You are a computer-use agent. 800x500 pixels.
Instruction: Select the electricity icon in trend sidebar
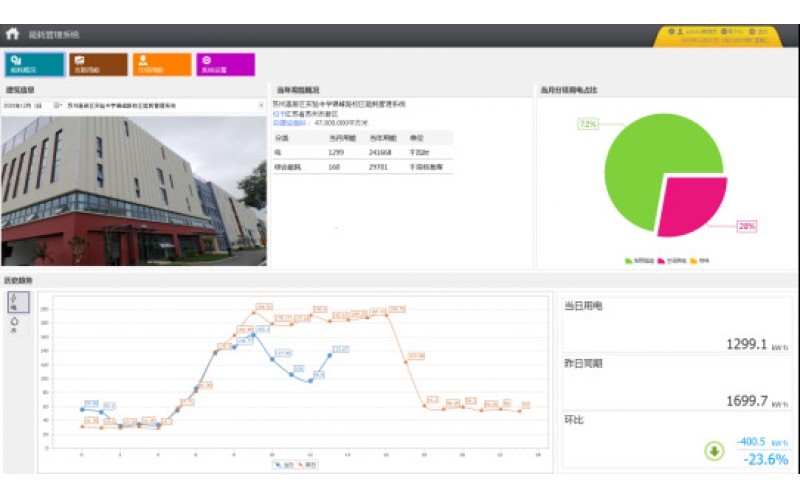click(14, 300)
